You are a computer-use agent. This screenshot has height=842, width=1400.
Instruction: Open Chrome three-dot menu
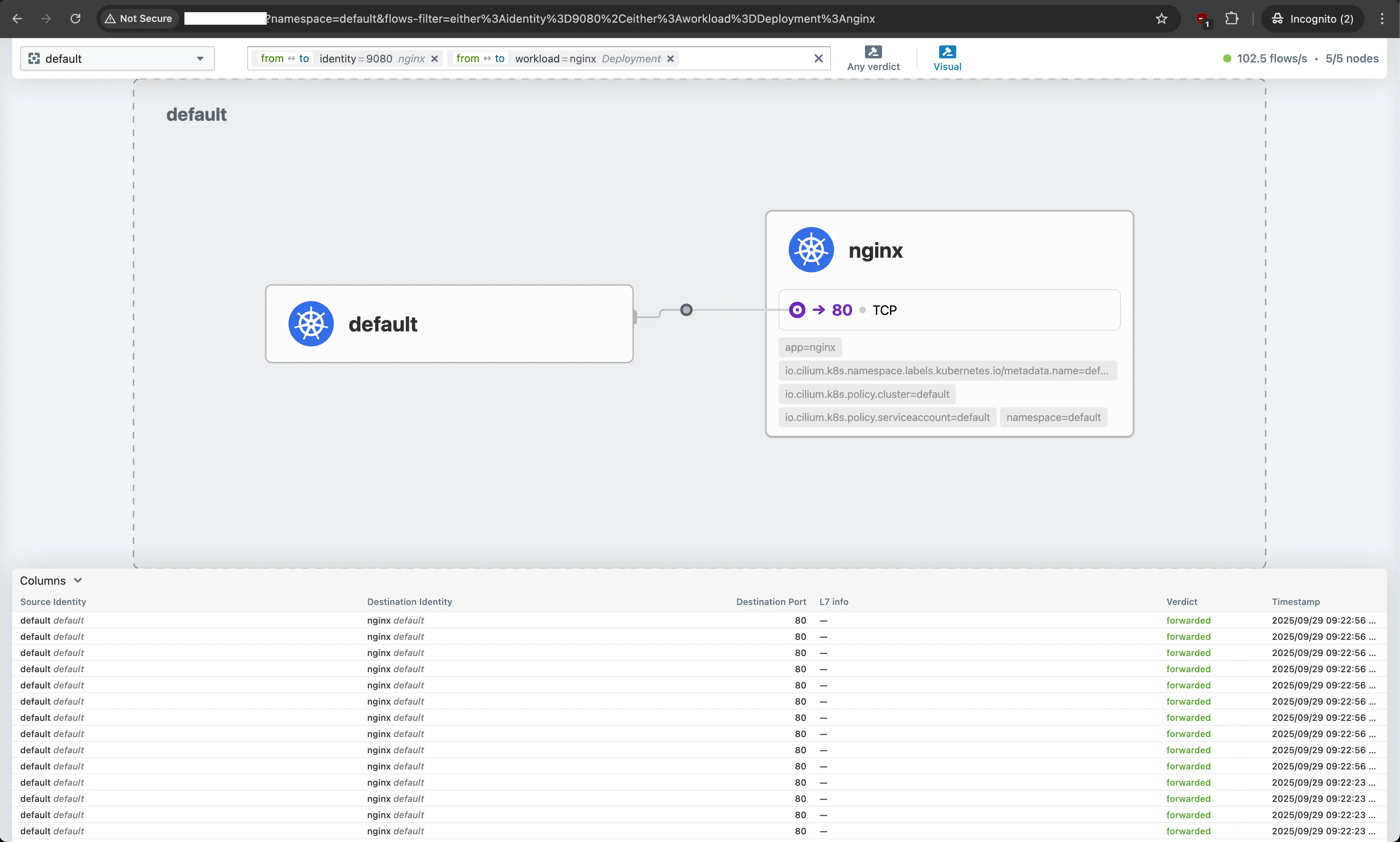click(1382, 19)
